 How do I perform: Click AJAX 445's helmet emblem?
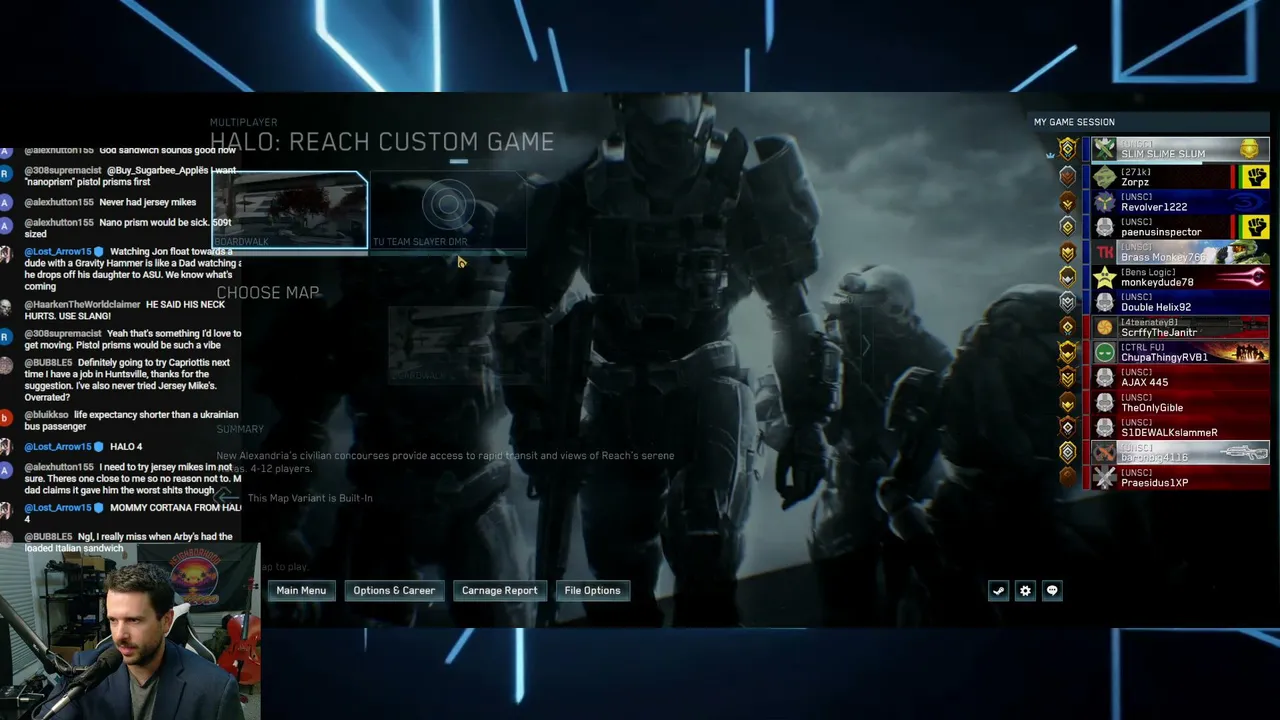pyautogui.click(x=1104, y=377)
